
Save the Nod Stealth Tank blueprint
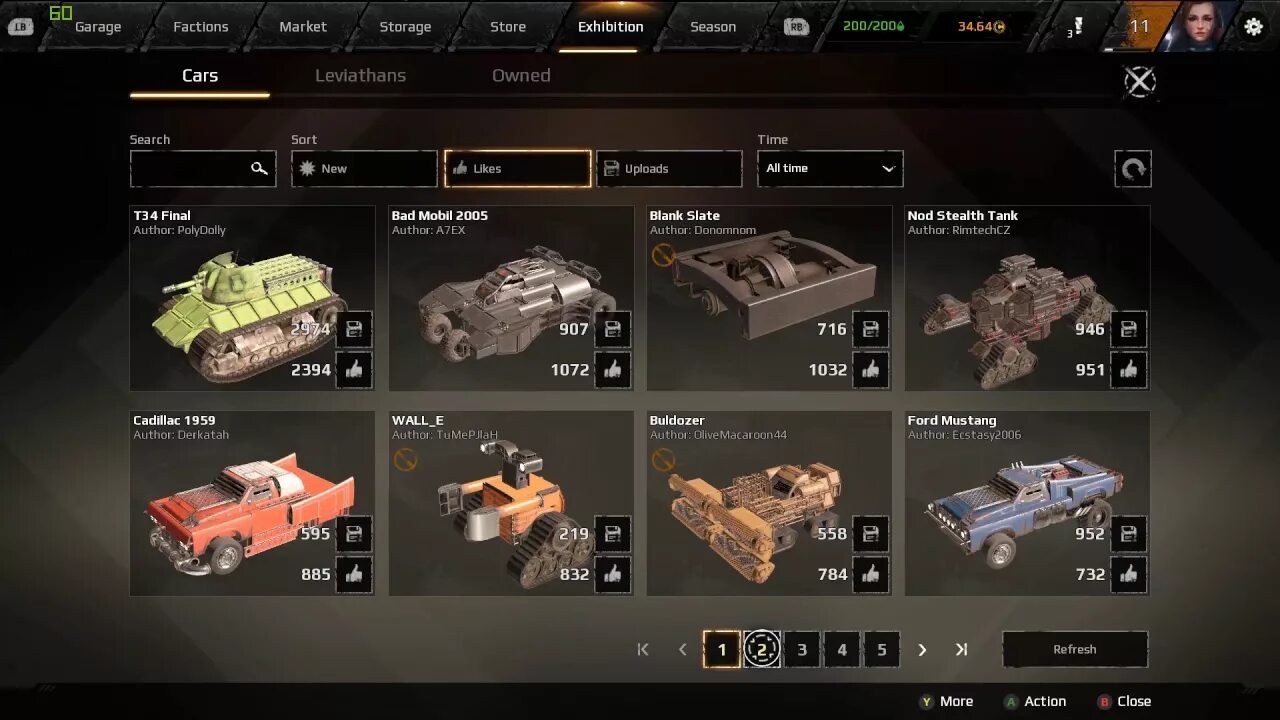1128,329
